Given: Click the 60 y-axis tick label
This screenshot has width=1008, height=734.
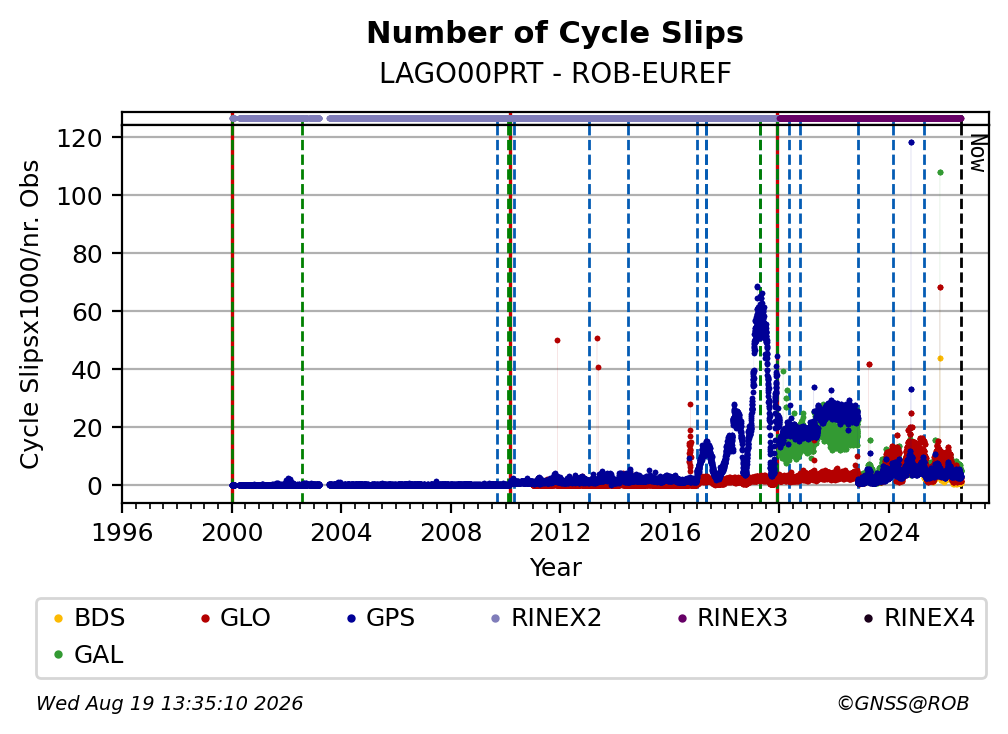Looking at the screenshot, I should coord(87,312).
